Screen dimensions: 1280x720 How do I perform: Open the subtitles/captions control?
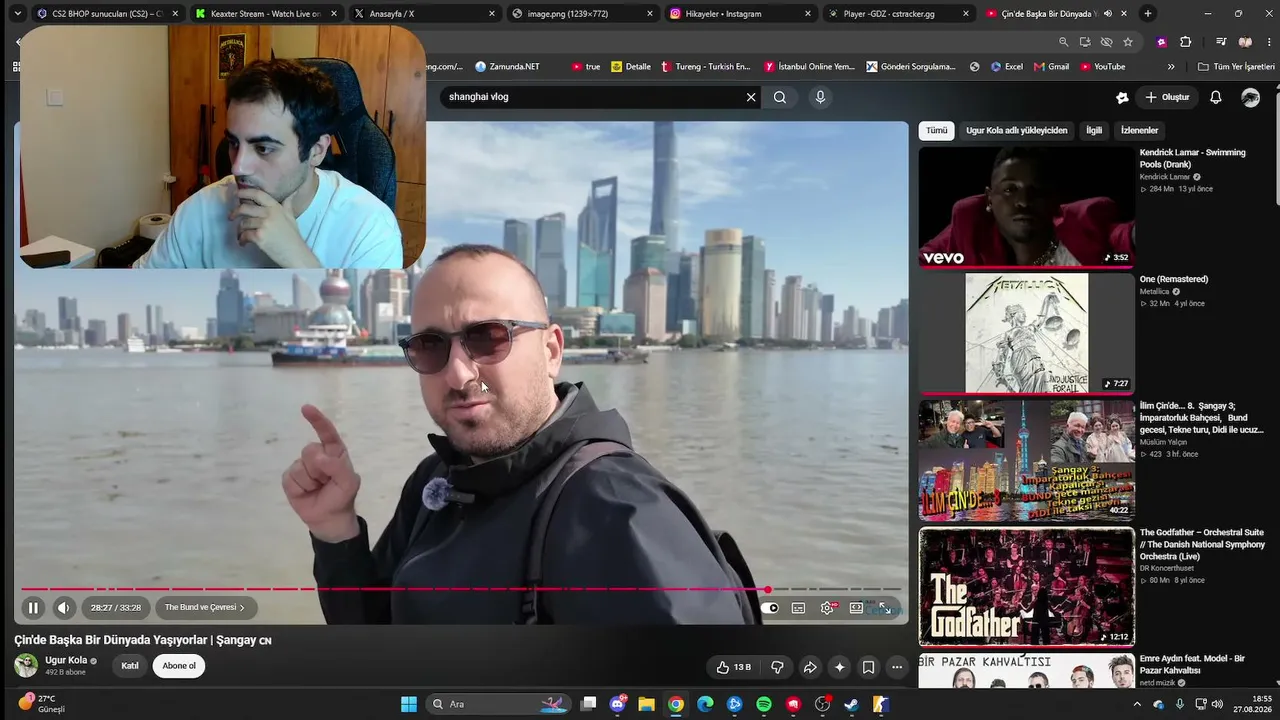tap(798, 607)
